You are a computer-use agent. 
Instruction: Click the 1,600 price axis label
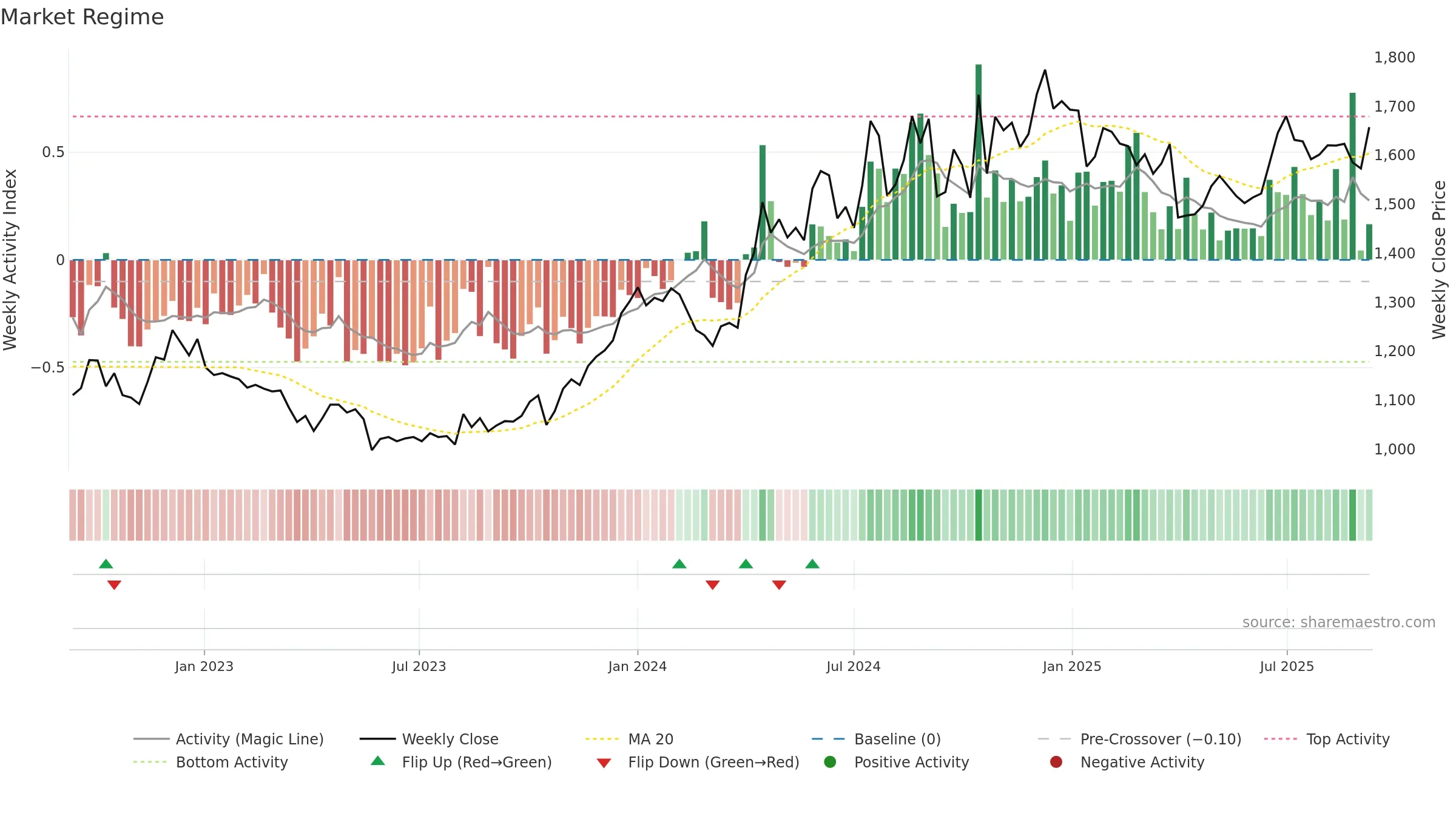pos(1395,155)
